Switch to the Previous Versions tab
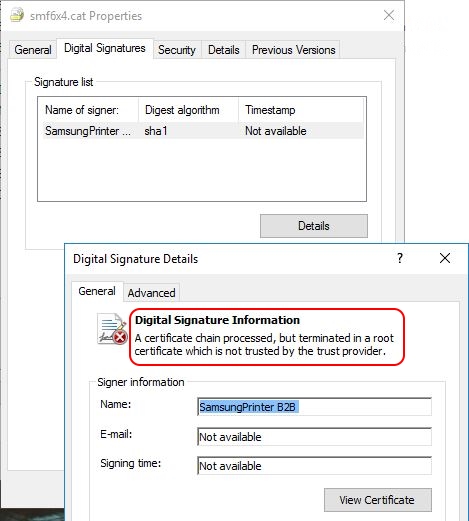 tap(293, 50)
